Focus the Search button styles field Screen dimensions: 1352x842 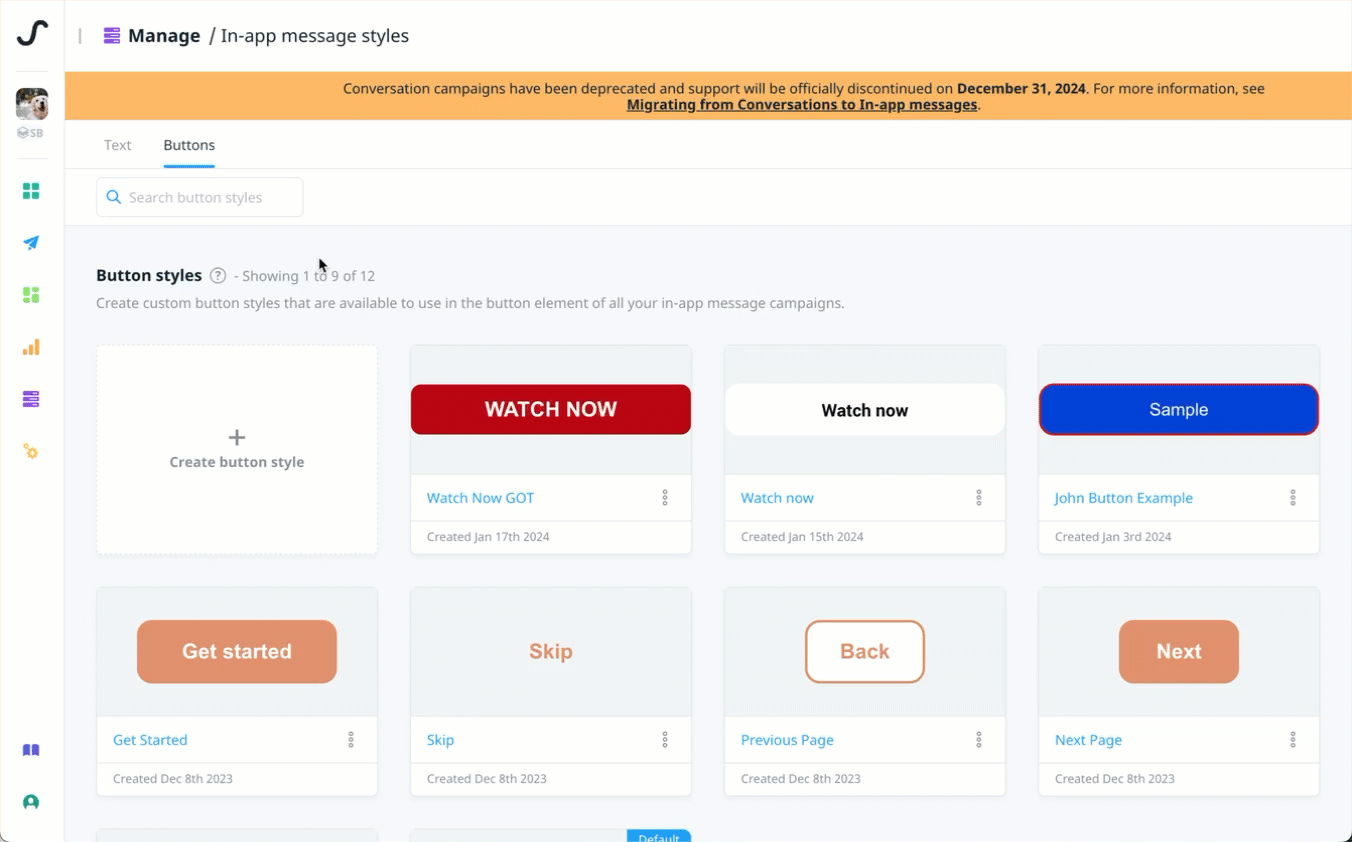[200, 197]
